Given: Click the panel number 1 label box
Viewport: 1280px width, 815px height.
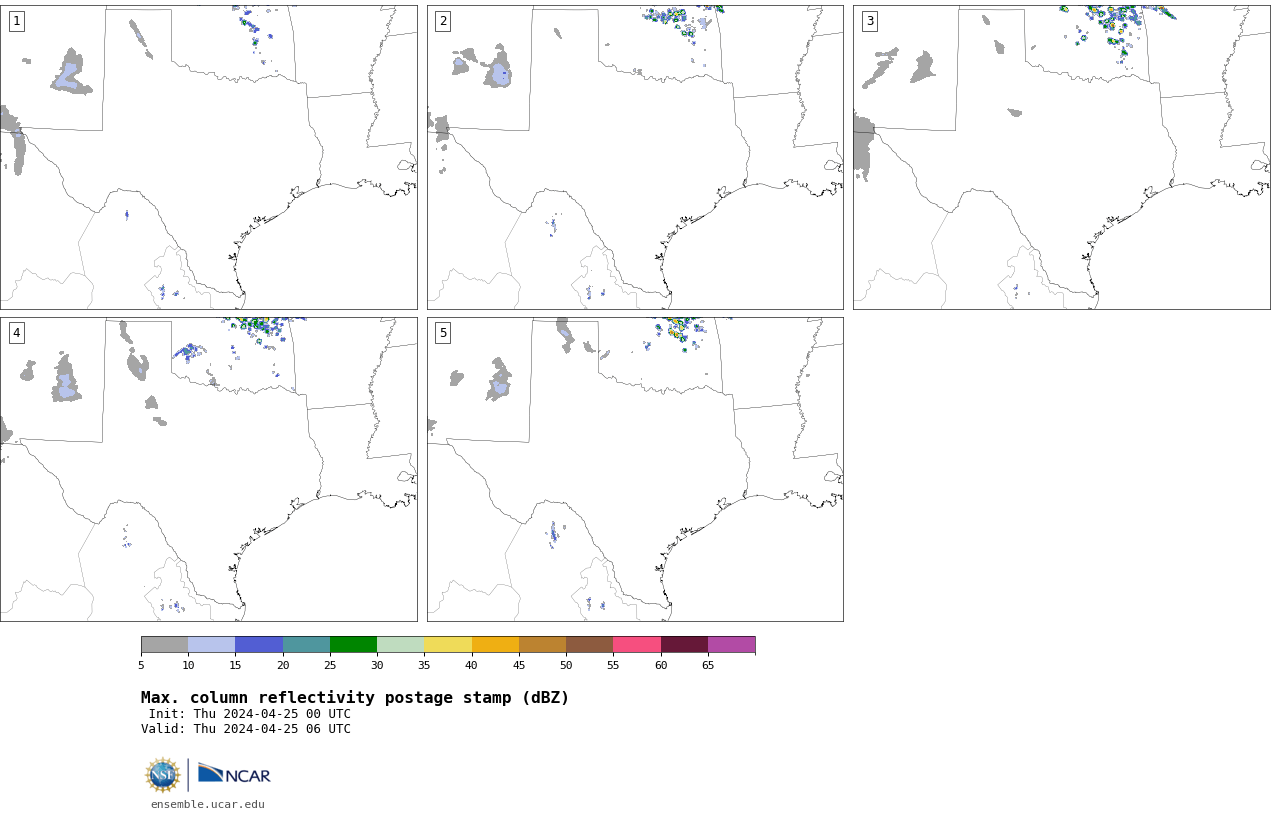Looking at the screenshot, I should coord(16,21).
